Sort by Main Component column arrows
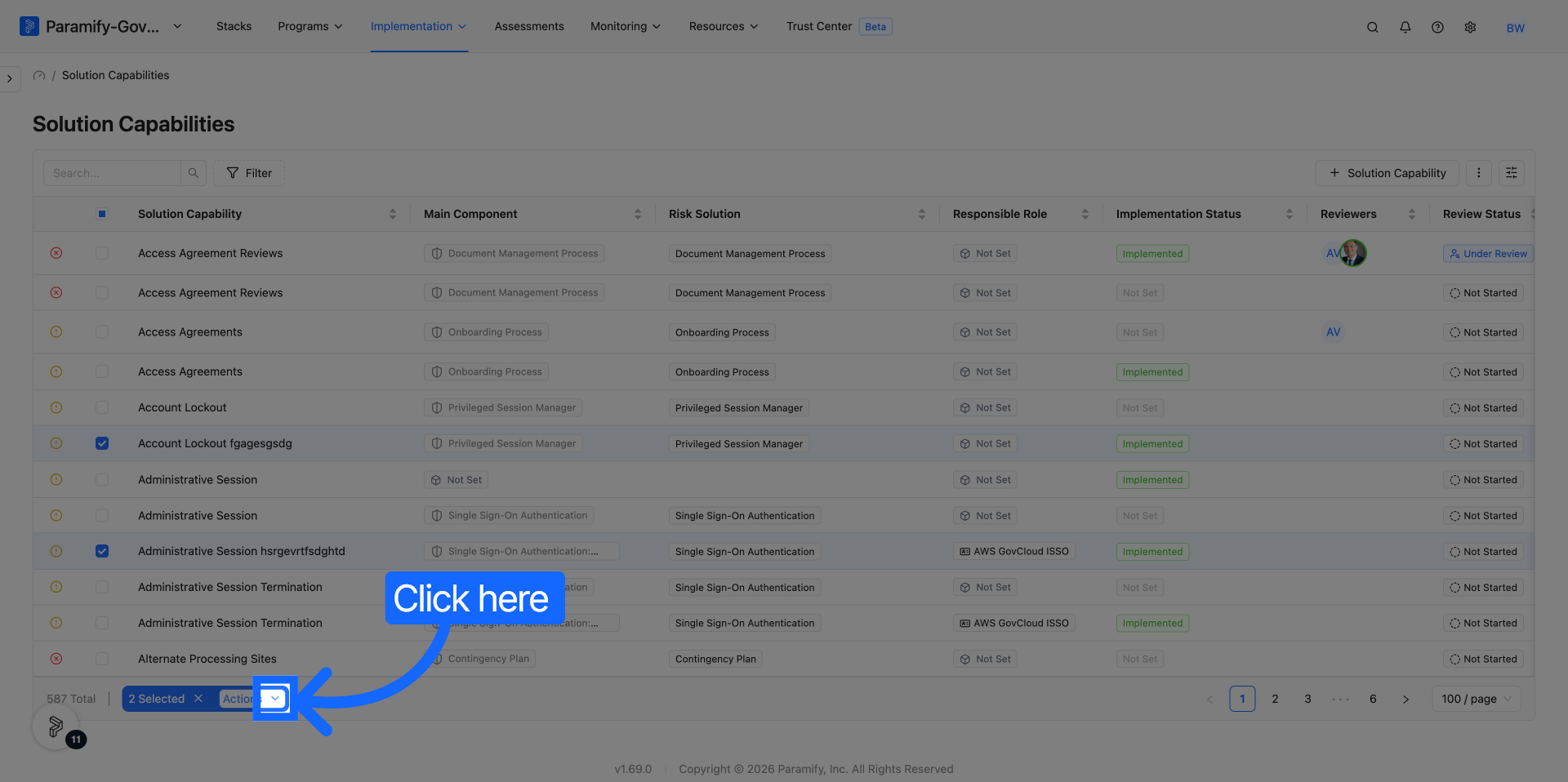 click(638, 214)
